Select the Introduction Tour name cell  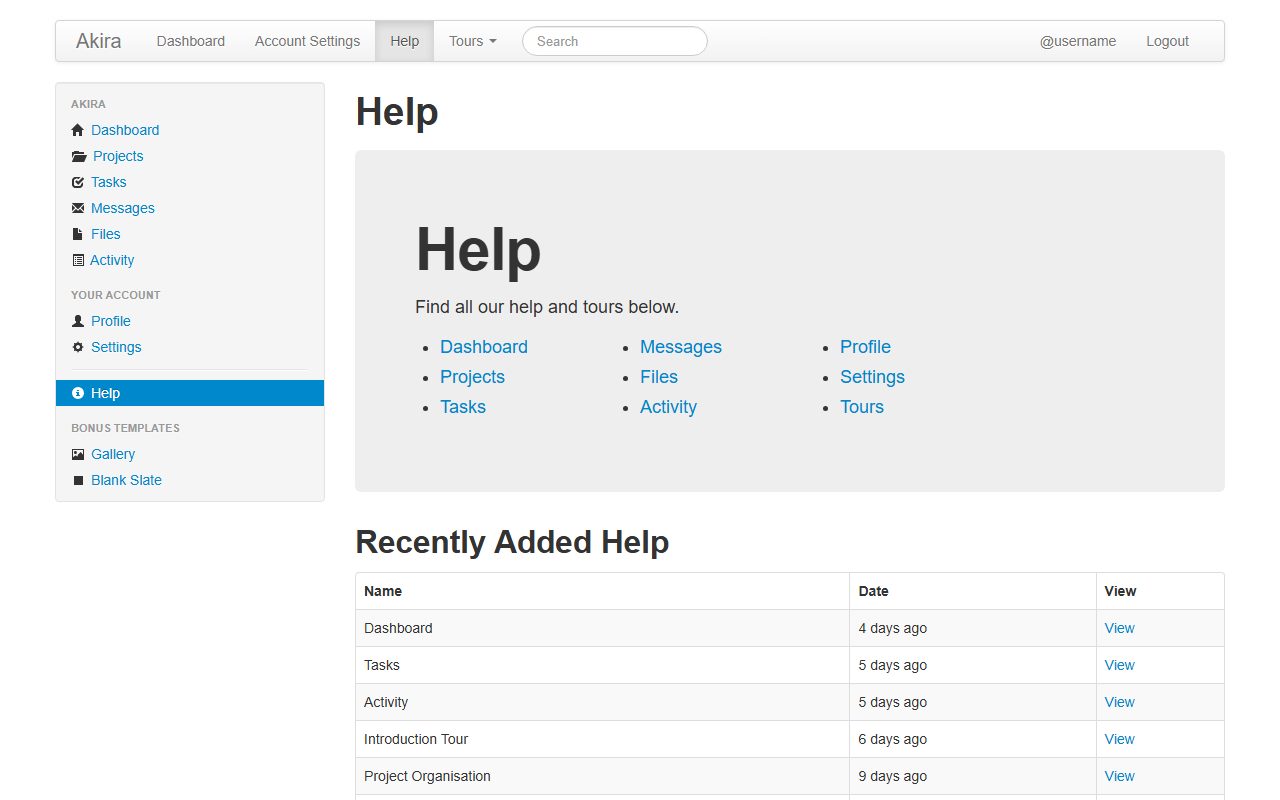coord(603,739)
